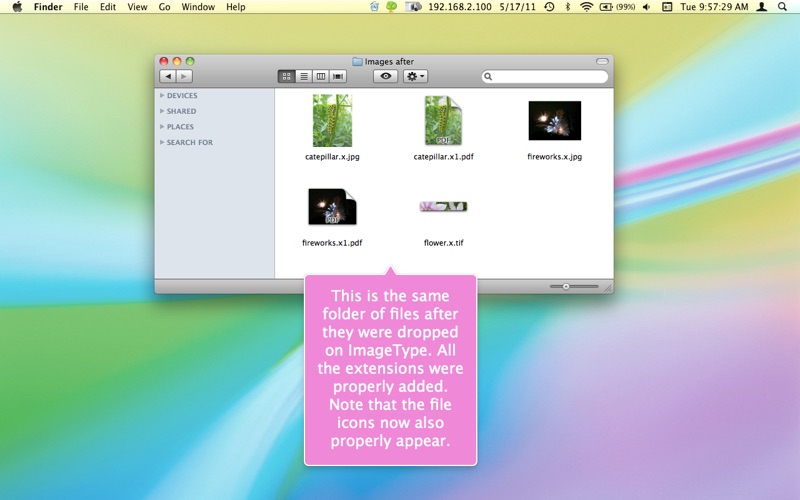
Task: Click the catepillar.x.jpg file name
Action: tap(332, 157)
